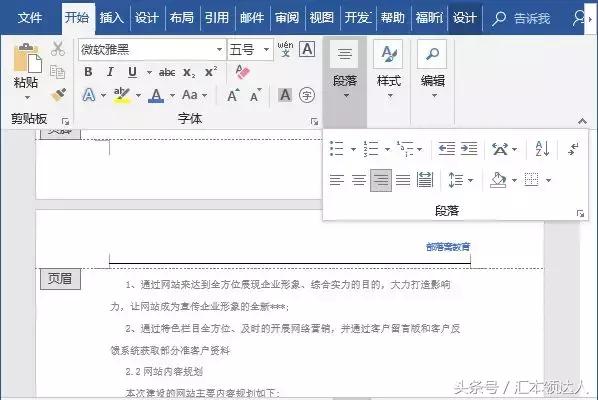The image size is (598, 400).
Task: Open the 剪贴板 pane launcher
Action: (65, 122)
